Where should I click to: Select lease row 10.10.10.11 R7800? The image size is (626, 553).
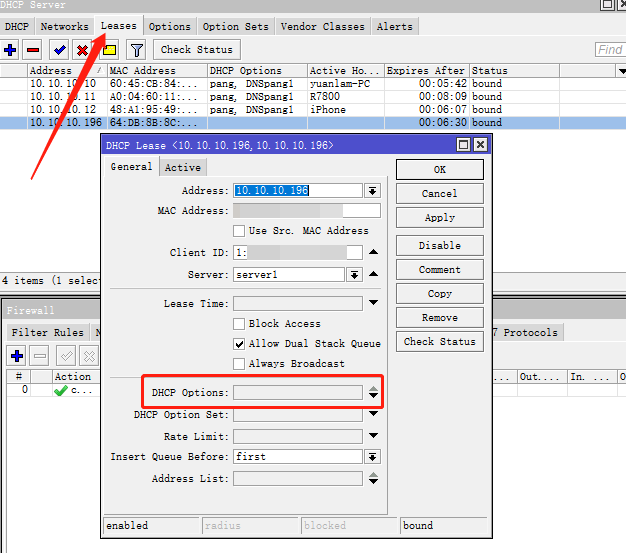313,97
